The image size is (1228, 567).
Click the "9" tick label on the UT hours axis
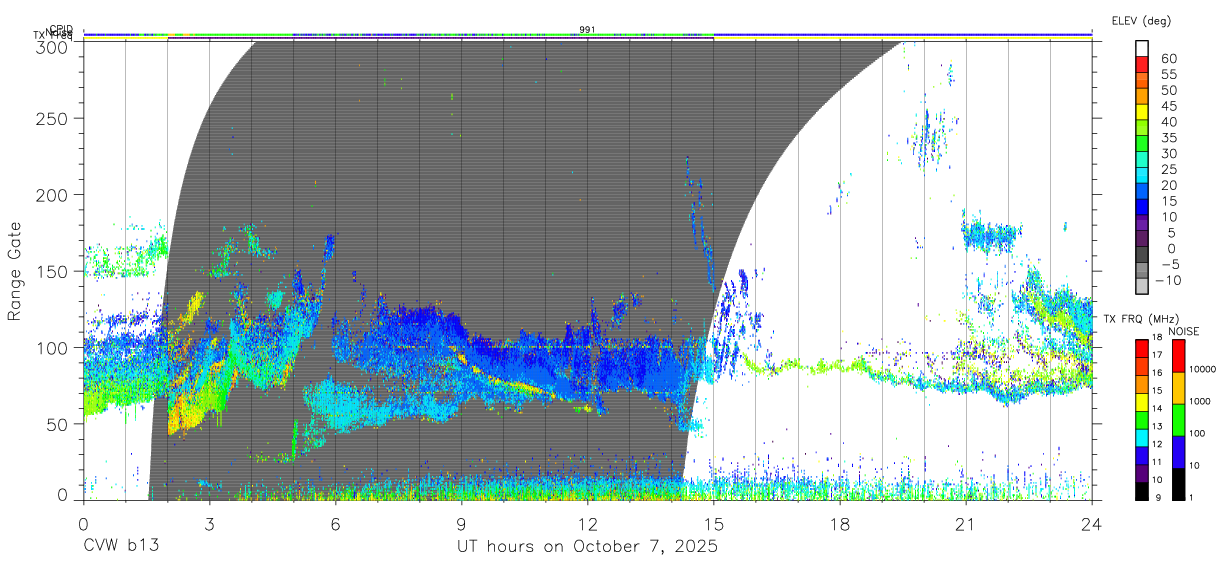coord(461,523)
